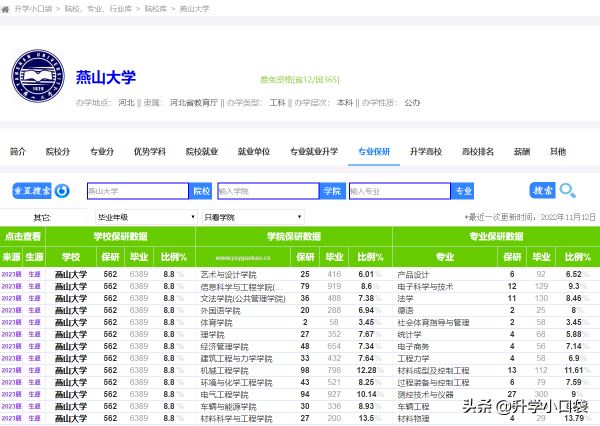Click 2023届 link in 艺术与设计学院 row
The width and height of the screenshot is (600, 426).
11,274
